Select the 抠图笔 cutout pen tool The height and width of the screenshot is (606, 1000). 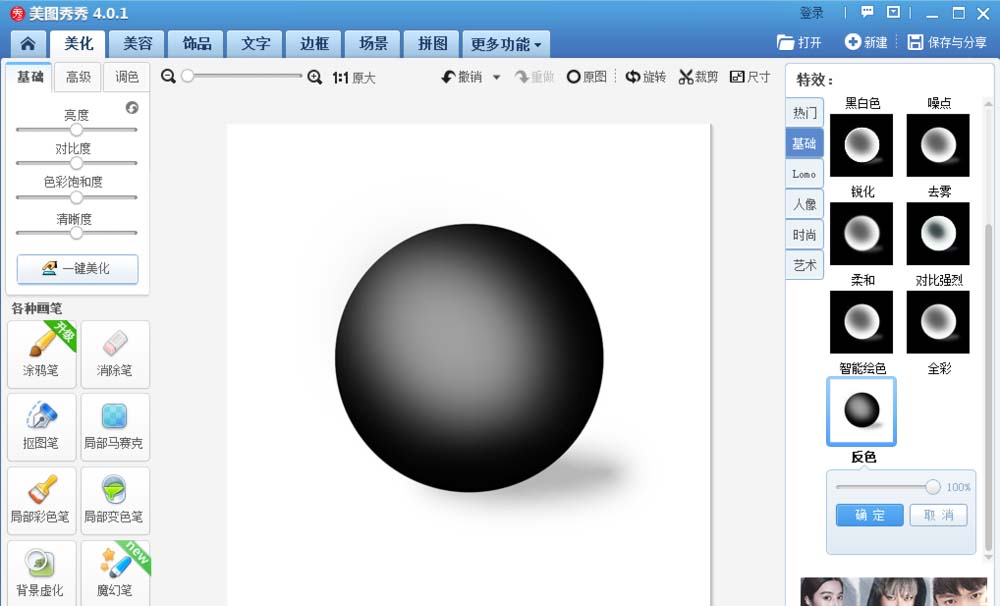(x=41, y=427)
